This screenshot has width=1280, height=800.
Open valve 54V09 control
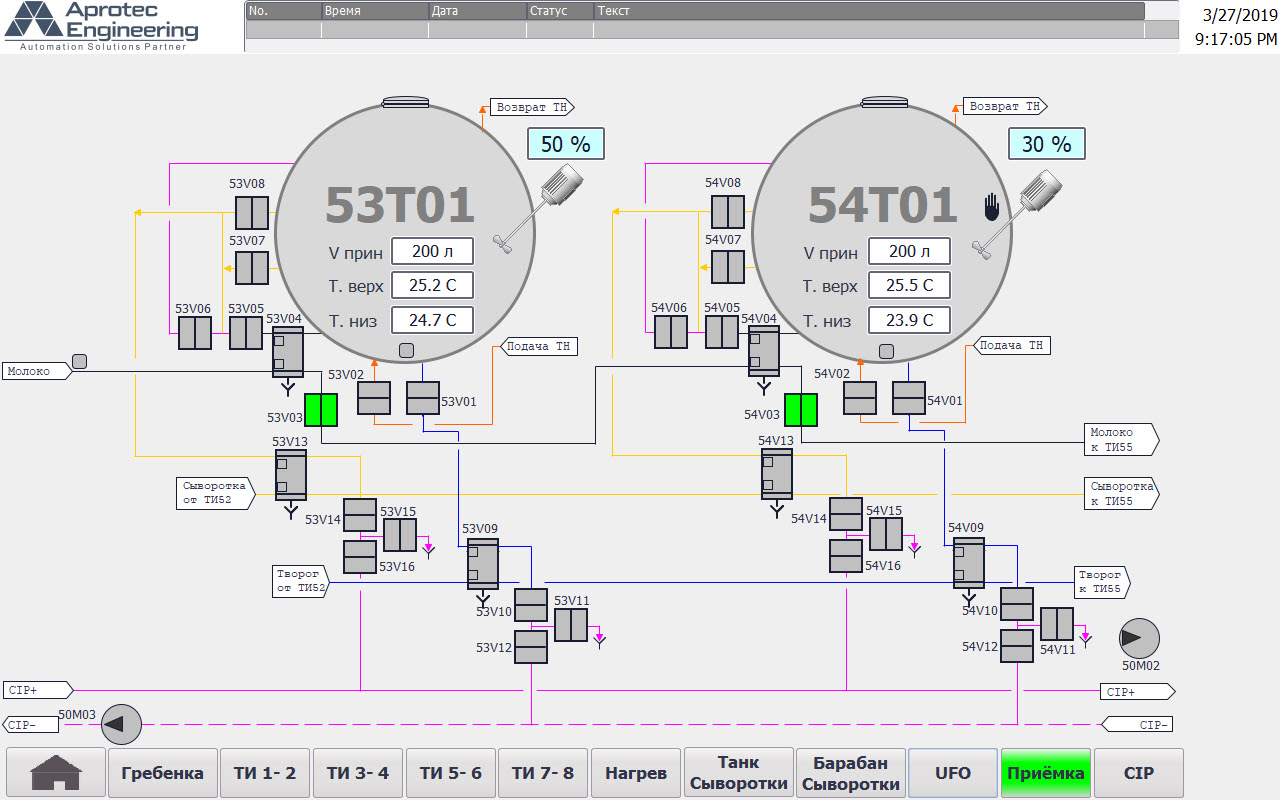968,563
